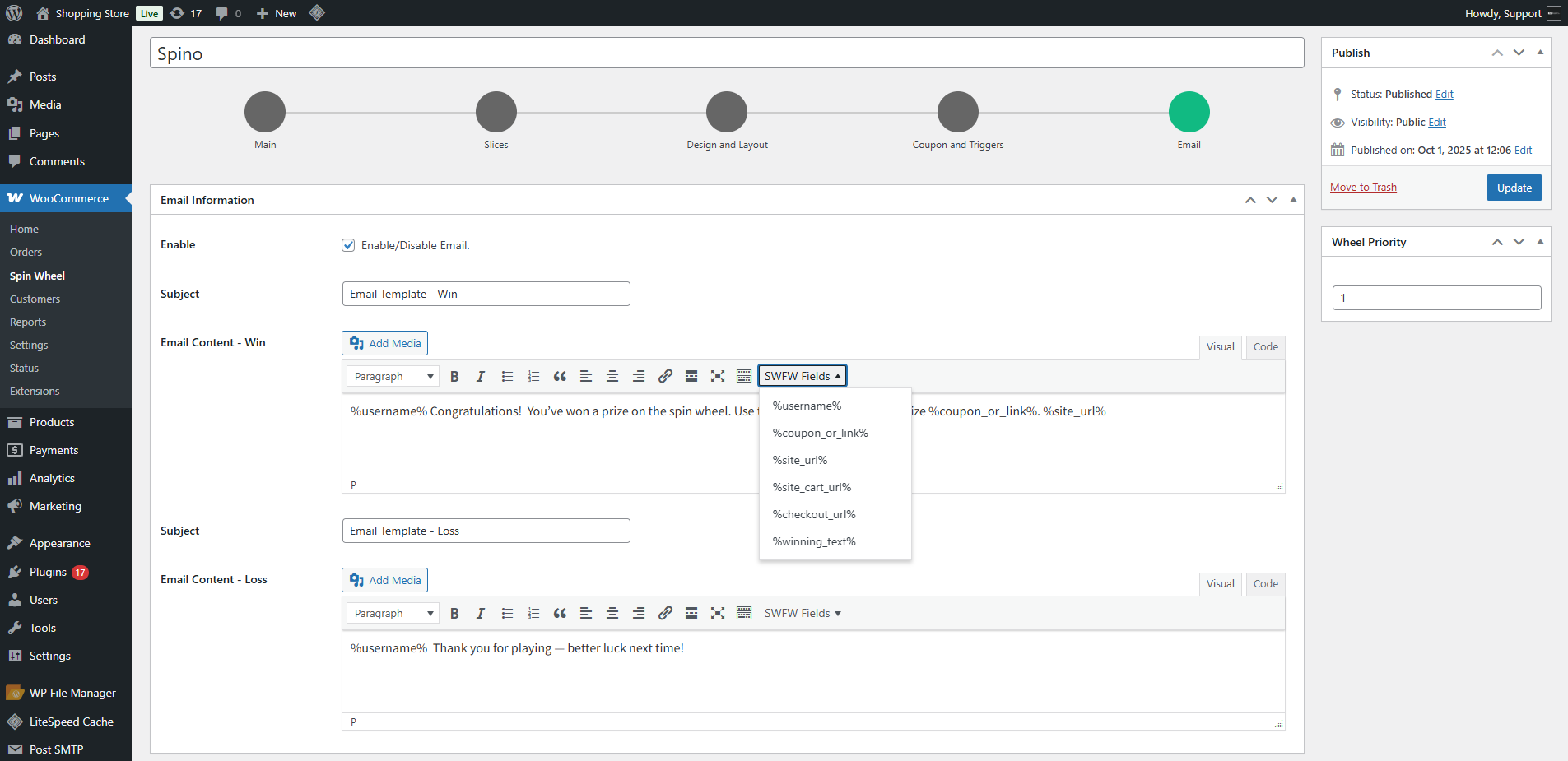Click Blockquote icon in Win email editor
The width and height of the screenshot is (1568, 761).
click(x=560, y=376)
